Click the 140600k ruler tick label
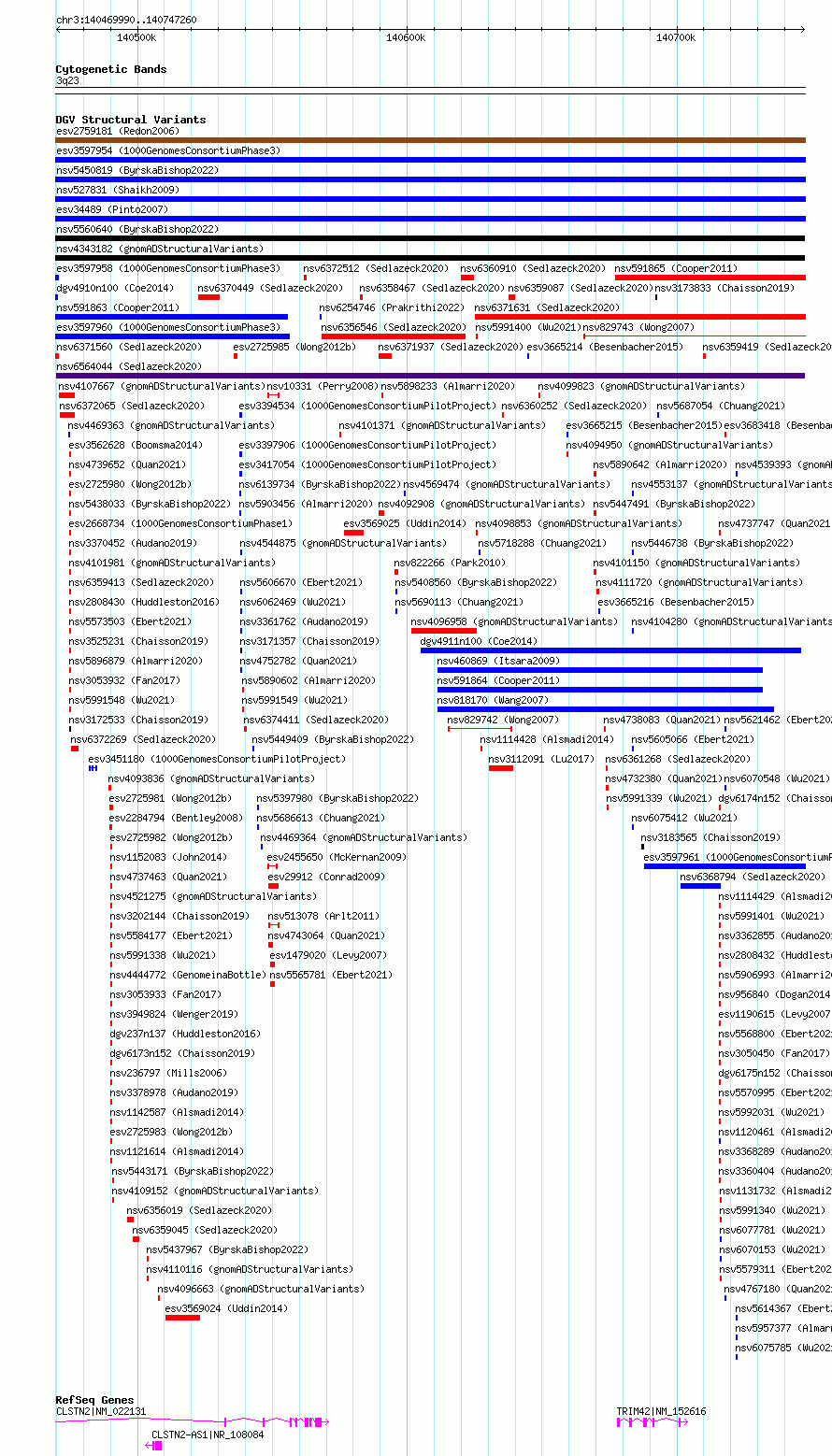 (x=406, y=37)
